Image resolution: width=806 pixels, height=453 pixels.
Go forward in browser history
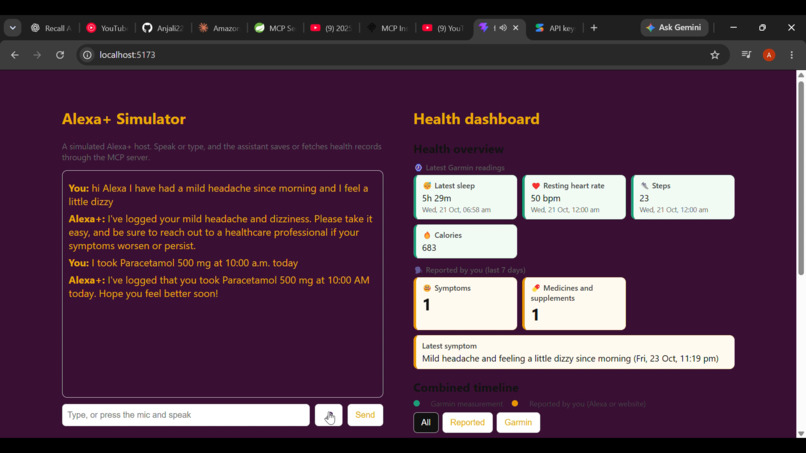[37, 55]
